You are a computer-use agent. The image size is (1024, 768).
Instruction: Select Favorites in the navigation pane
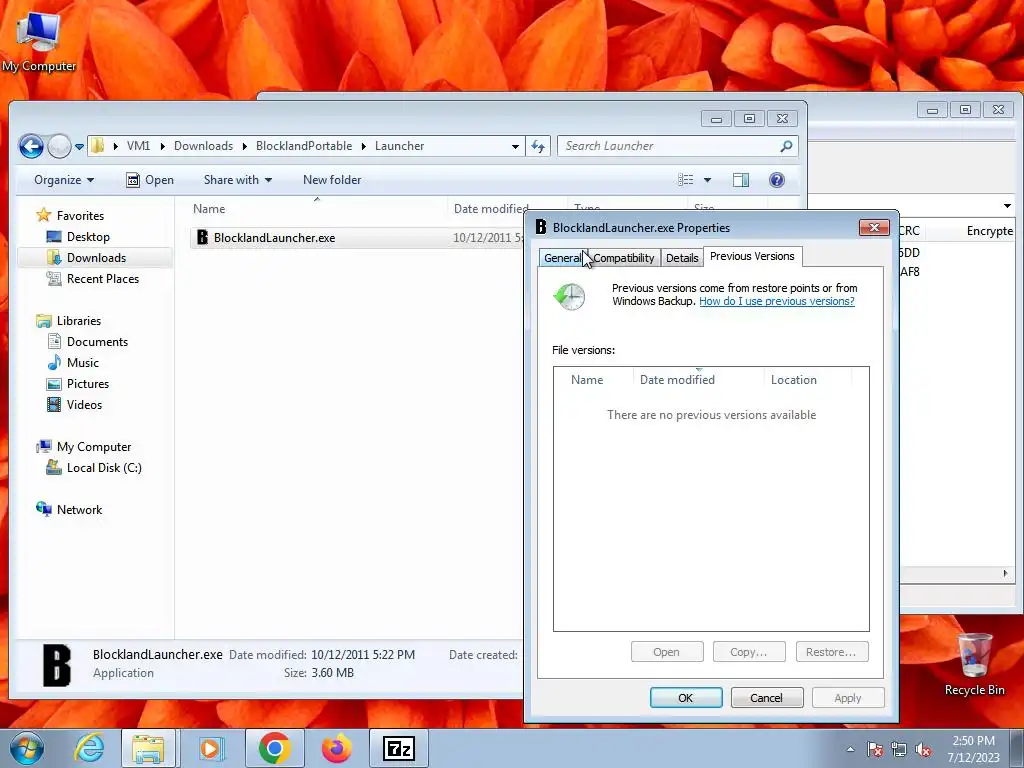click(x=80, y=216)
